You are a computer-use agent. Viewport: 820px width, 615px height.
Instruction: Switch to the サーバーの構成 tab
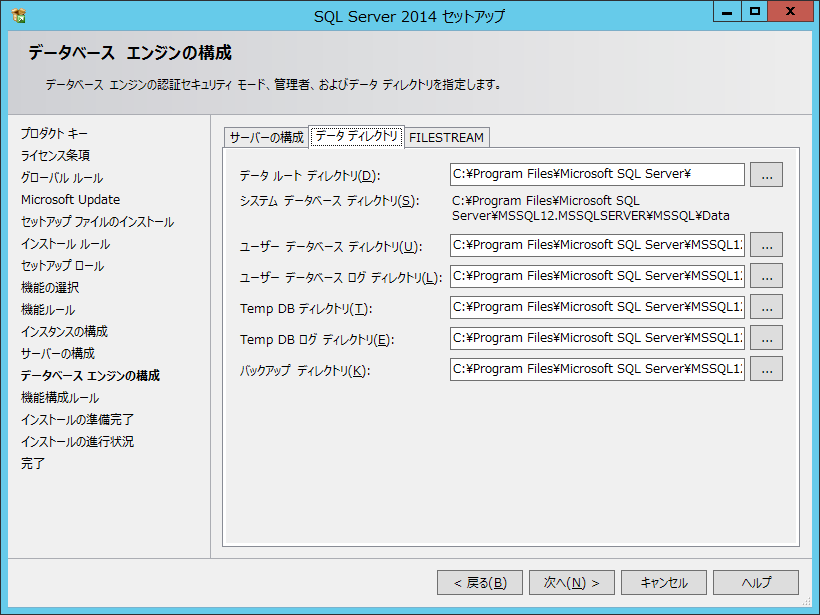click(x=265, y=137)
